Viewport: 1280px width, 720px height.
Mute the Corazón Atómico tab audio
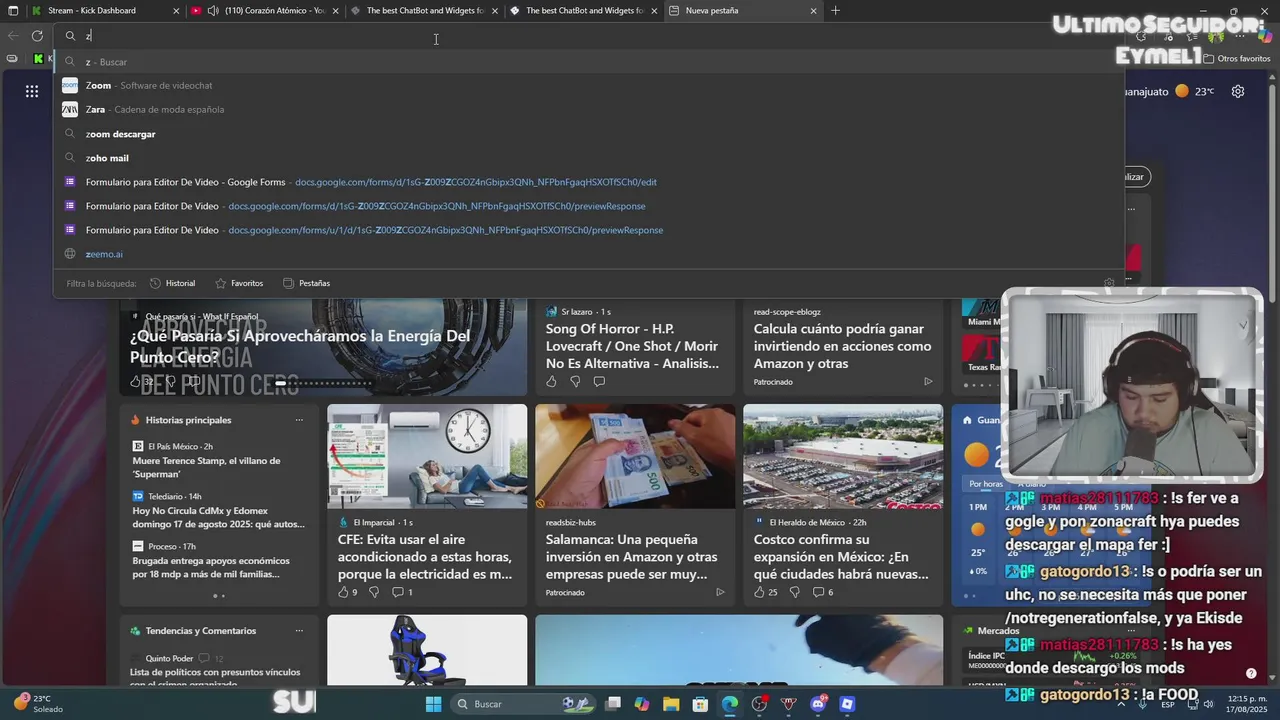pyautogui.click(x=213, y=11)
